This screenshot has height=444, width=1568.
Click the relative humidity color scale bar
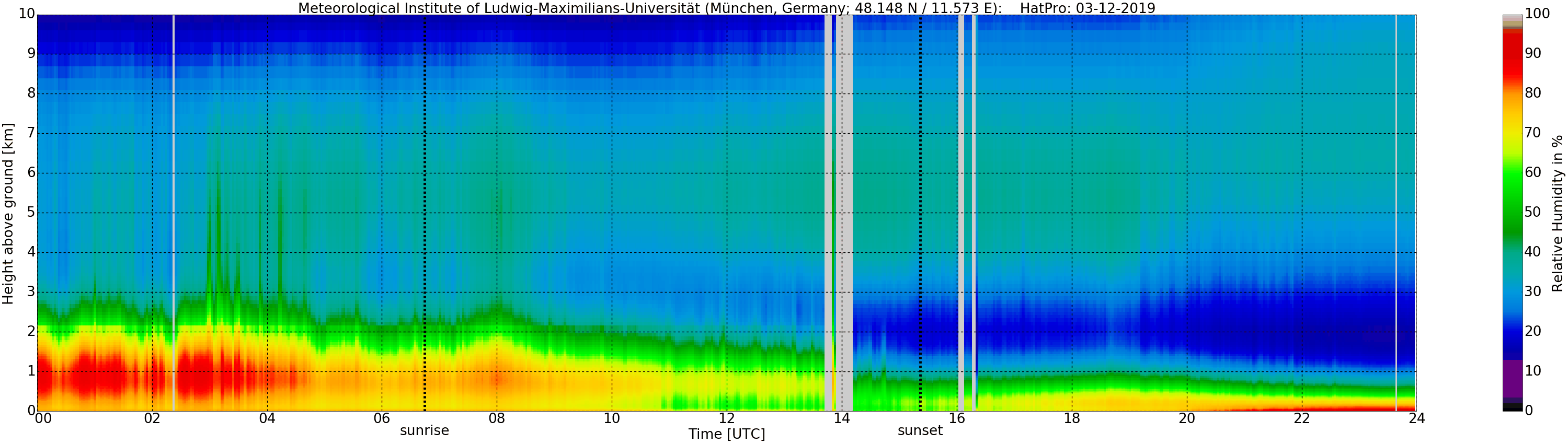point(1513,213)
